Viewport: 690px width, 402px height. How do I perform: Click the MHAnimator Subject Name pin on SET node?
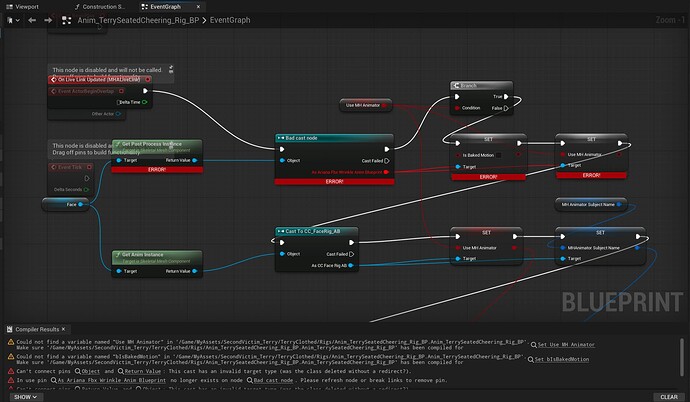click(563, 248)
